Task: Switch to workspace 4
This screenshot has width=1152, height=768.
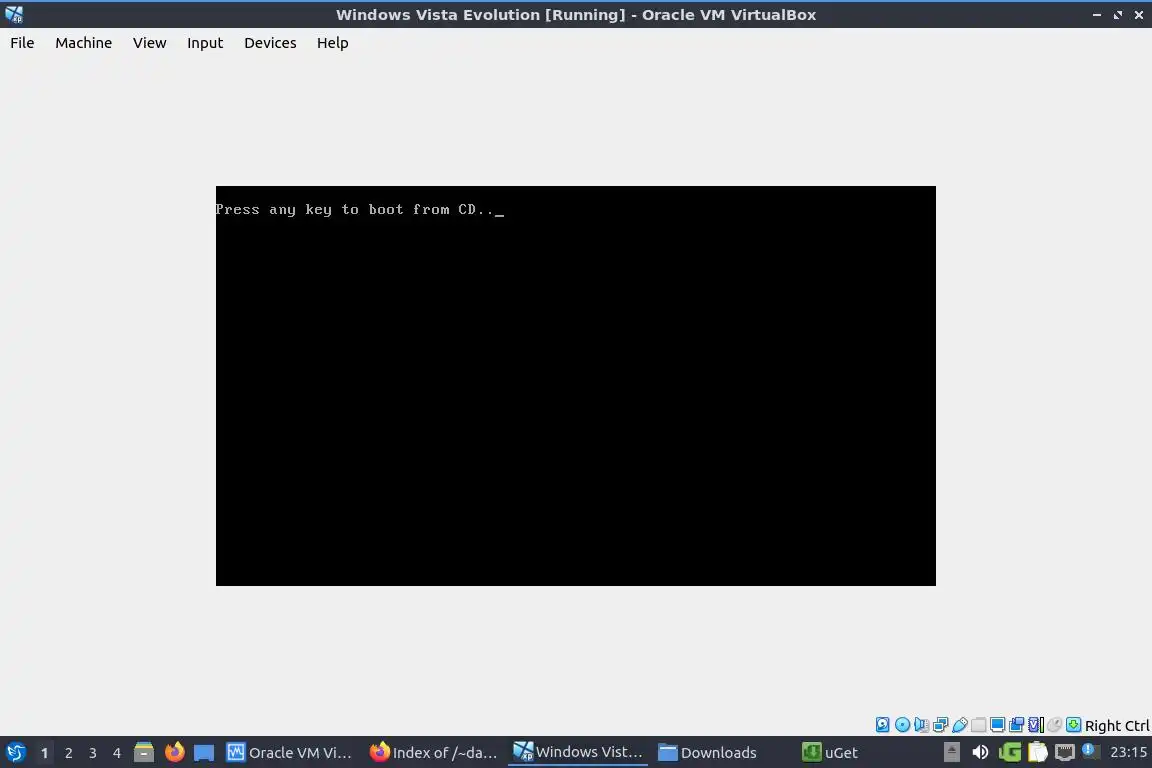Action: 117,753
